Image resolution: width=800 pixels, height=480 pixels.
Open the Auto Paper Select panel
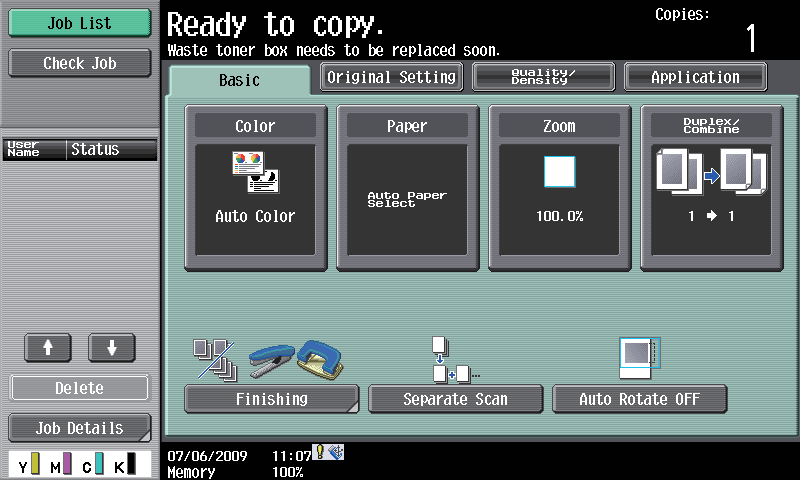[407, 188]
